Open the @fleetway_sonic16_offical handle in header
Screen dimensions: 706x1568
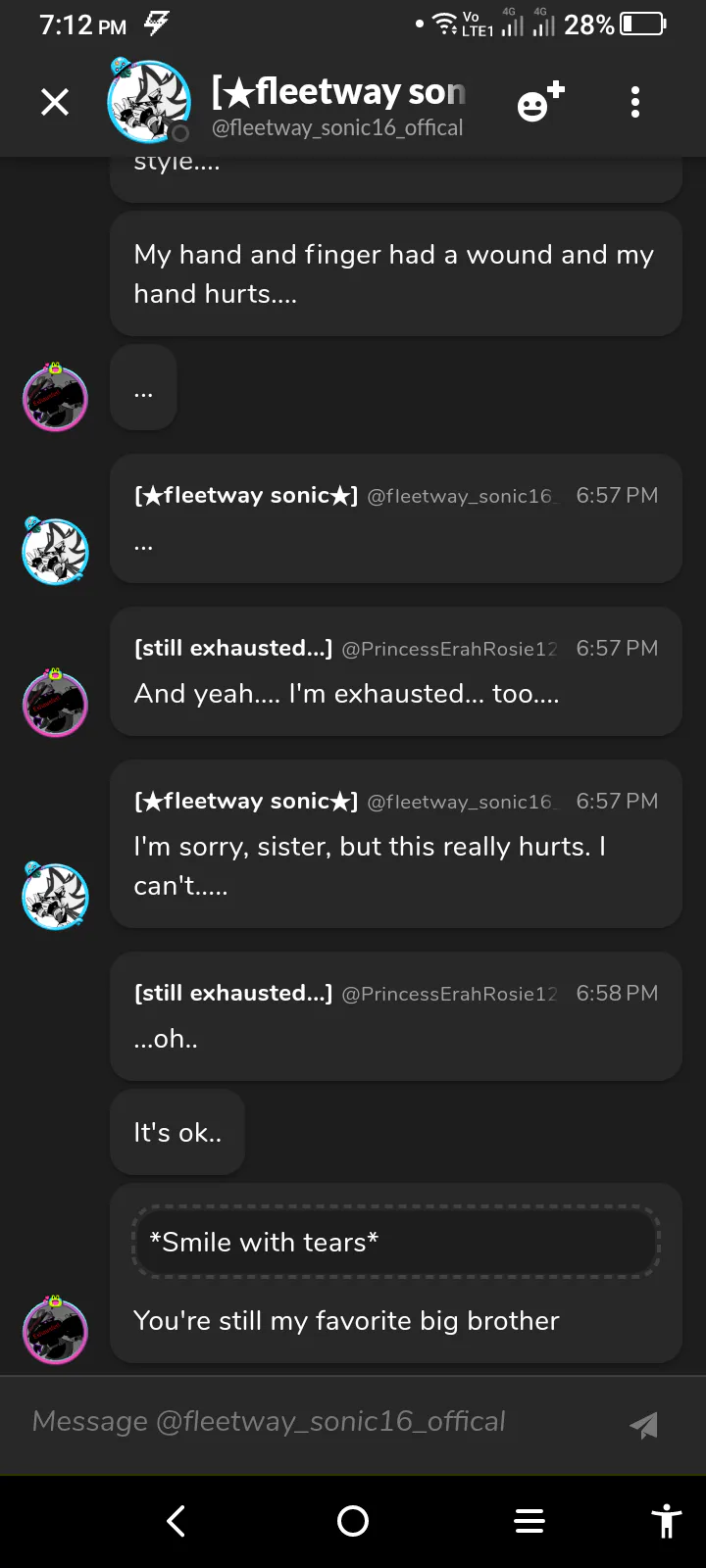337,128
